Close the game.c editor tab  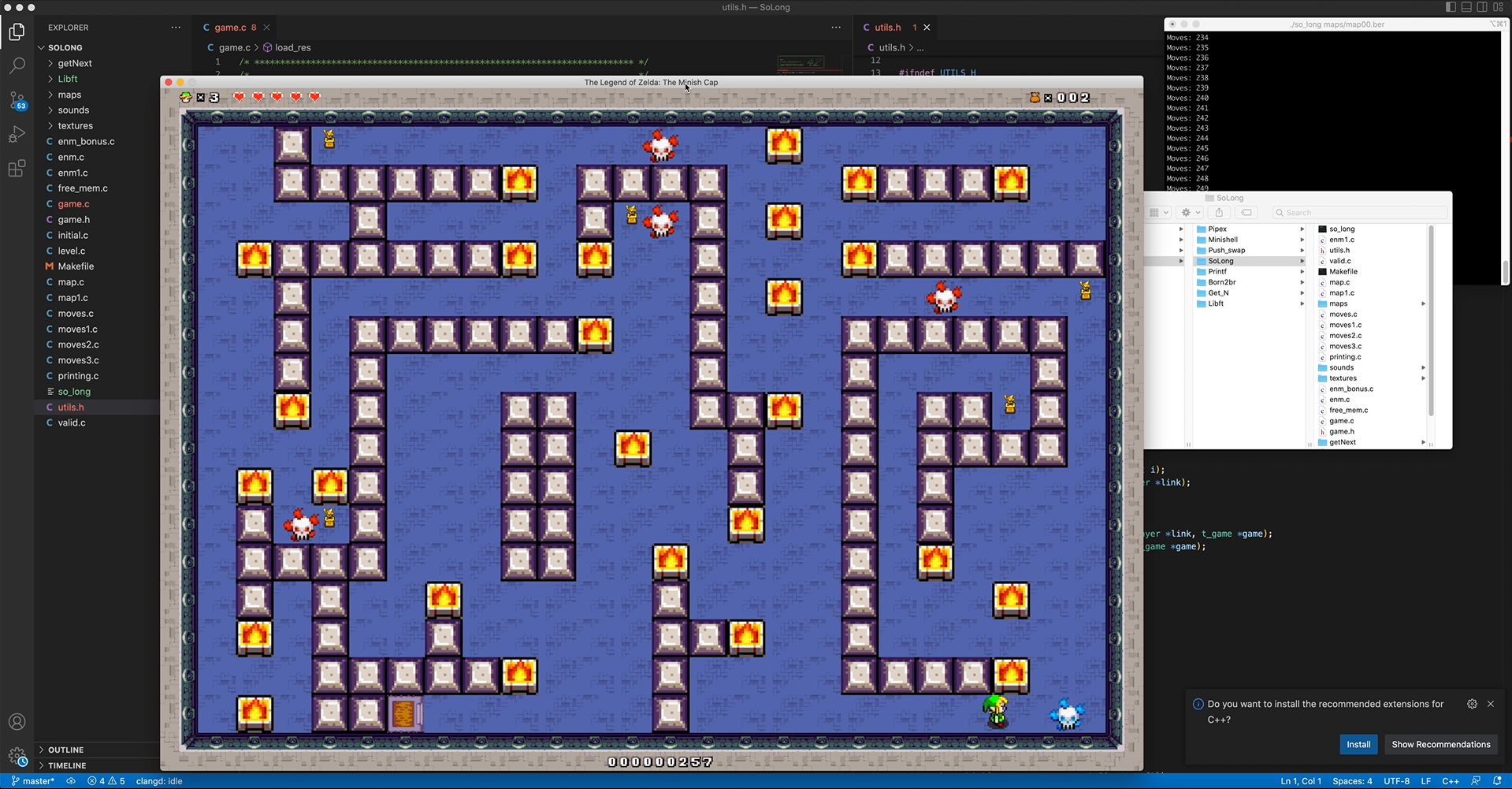click(267, 28)
